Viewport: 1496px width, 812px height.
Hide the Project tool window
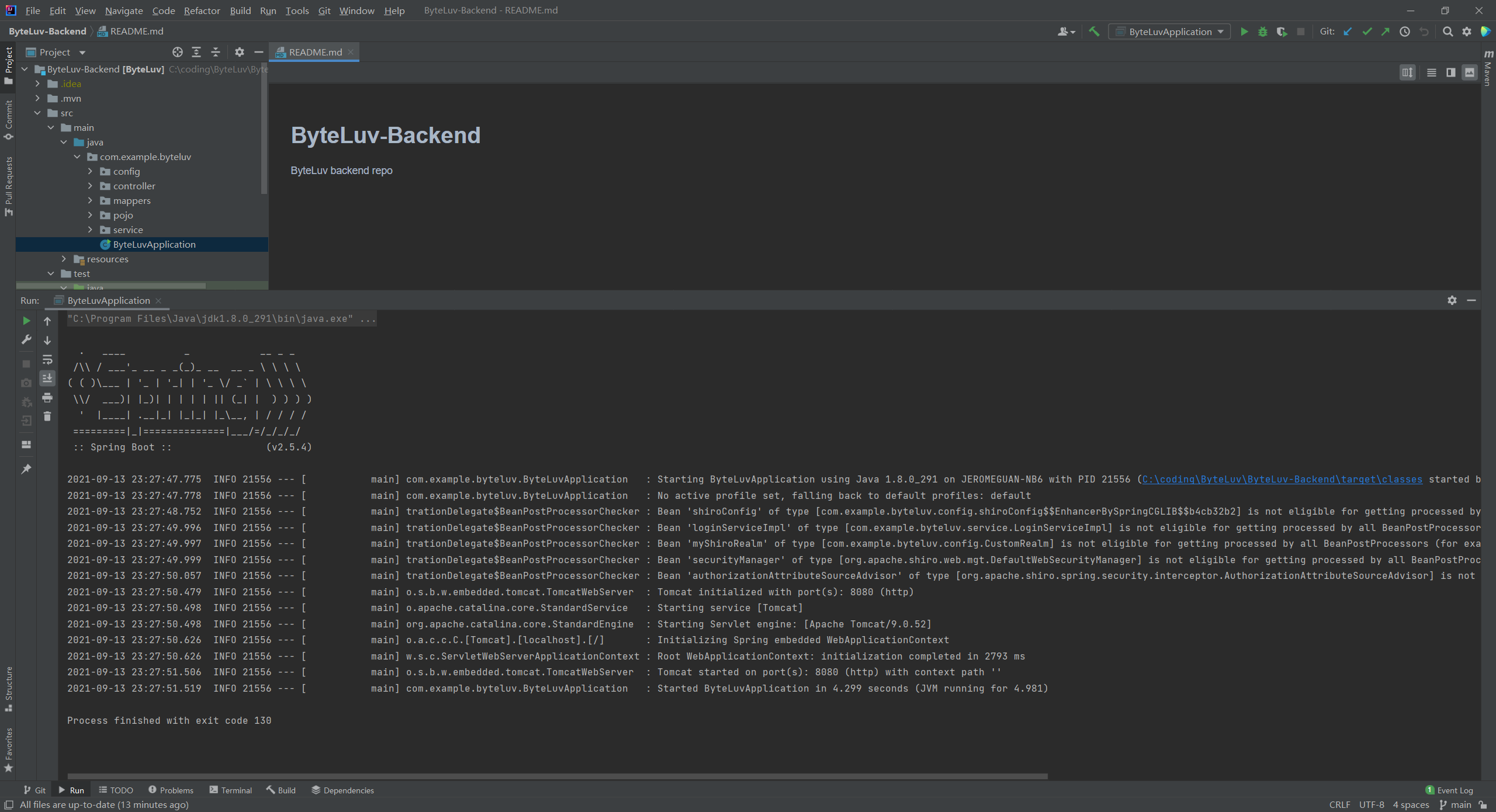click(259, 52)
